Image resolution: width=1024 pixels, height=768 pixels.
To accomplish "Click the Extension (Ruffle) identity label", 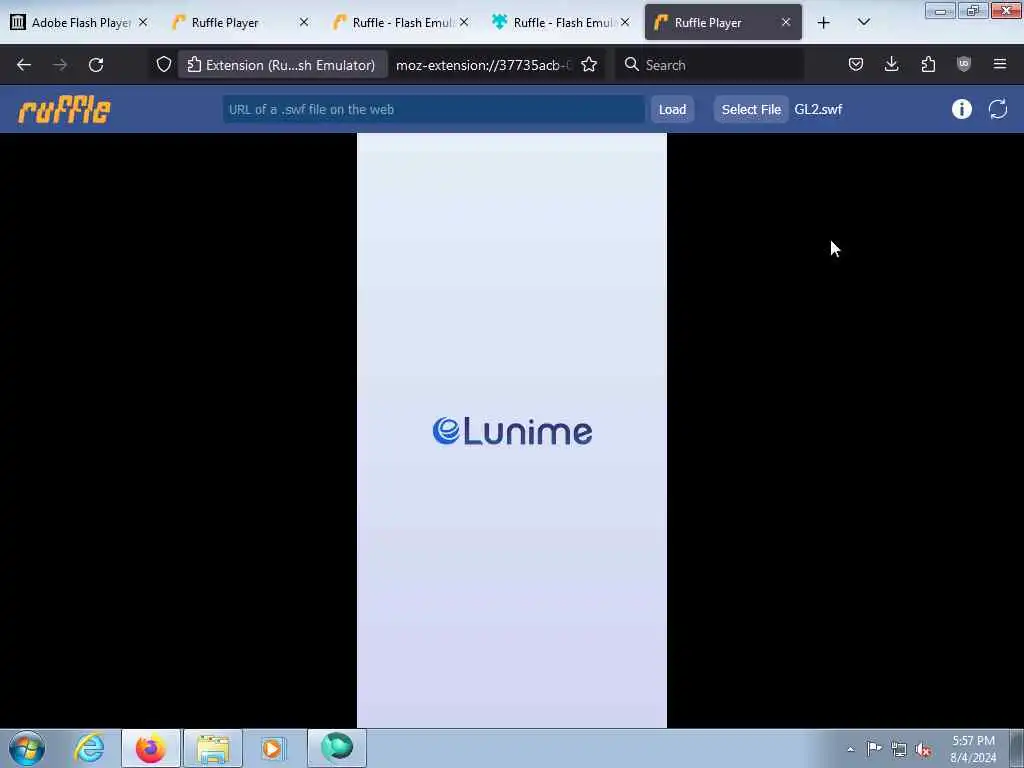I will [x=282, y=65].
